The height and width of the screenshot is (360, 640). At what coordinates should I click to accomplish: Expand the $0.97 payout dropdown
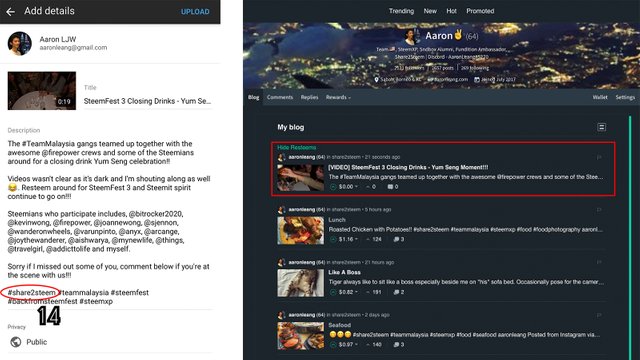coord(348,344)
